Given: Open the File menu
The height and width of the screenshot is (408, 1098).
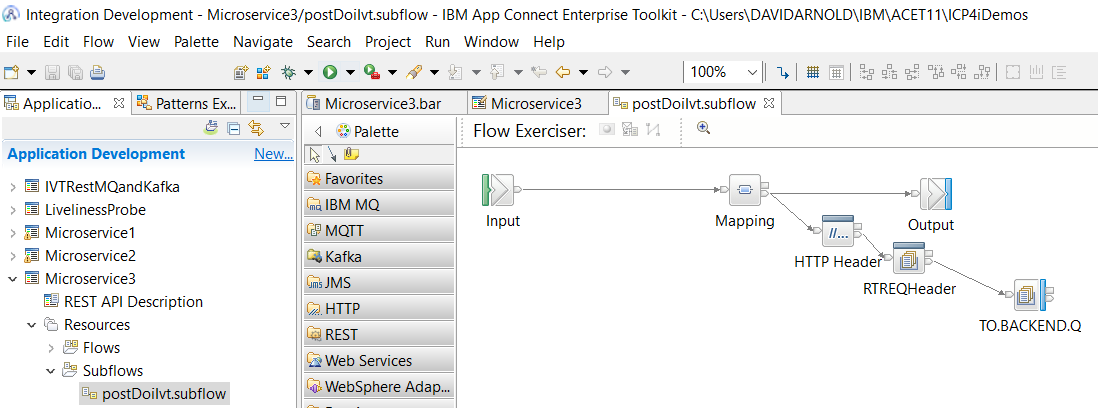Looking at the screenshot, I should tap(17, 42).
